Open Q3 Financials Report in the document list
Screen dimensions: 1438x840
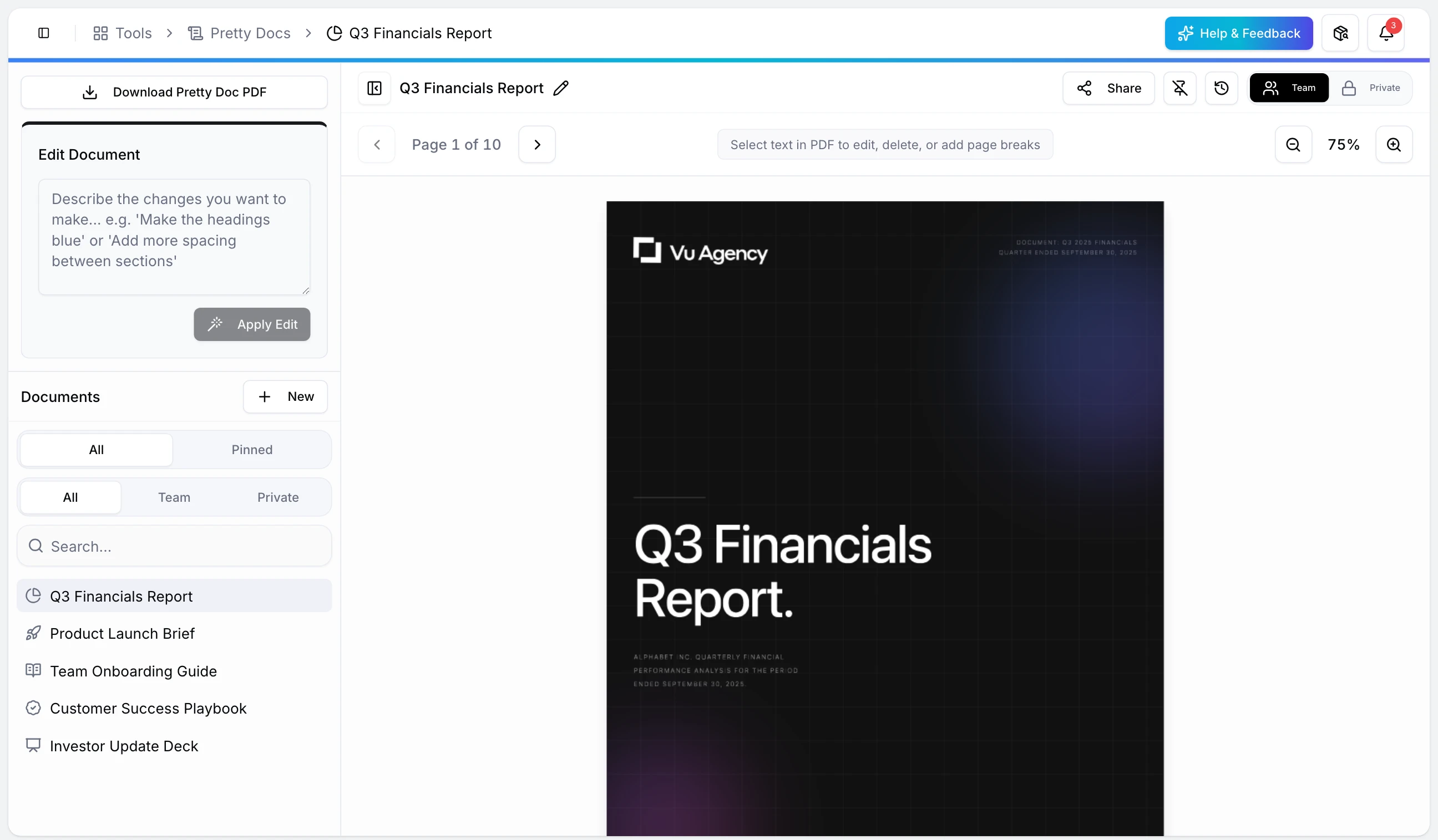(x=174, y=595)
